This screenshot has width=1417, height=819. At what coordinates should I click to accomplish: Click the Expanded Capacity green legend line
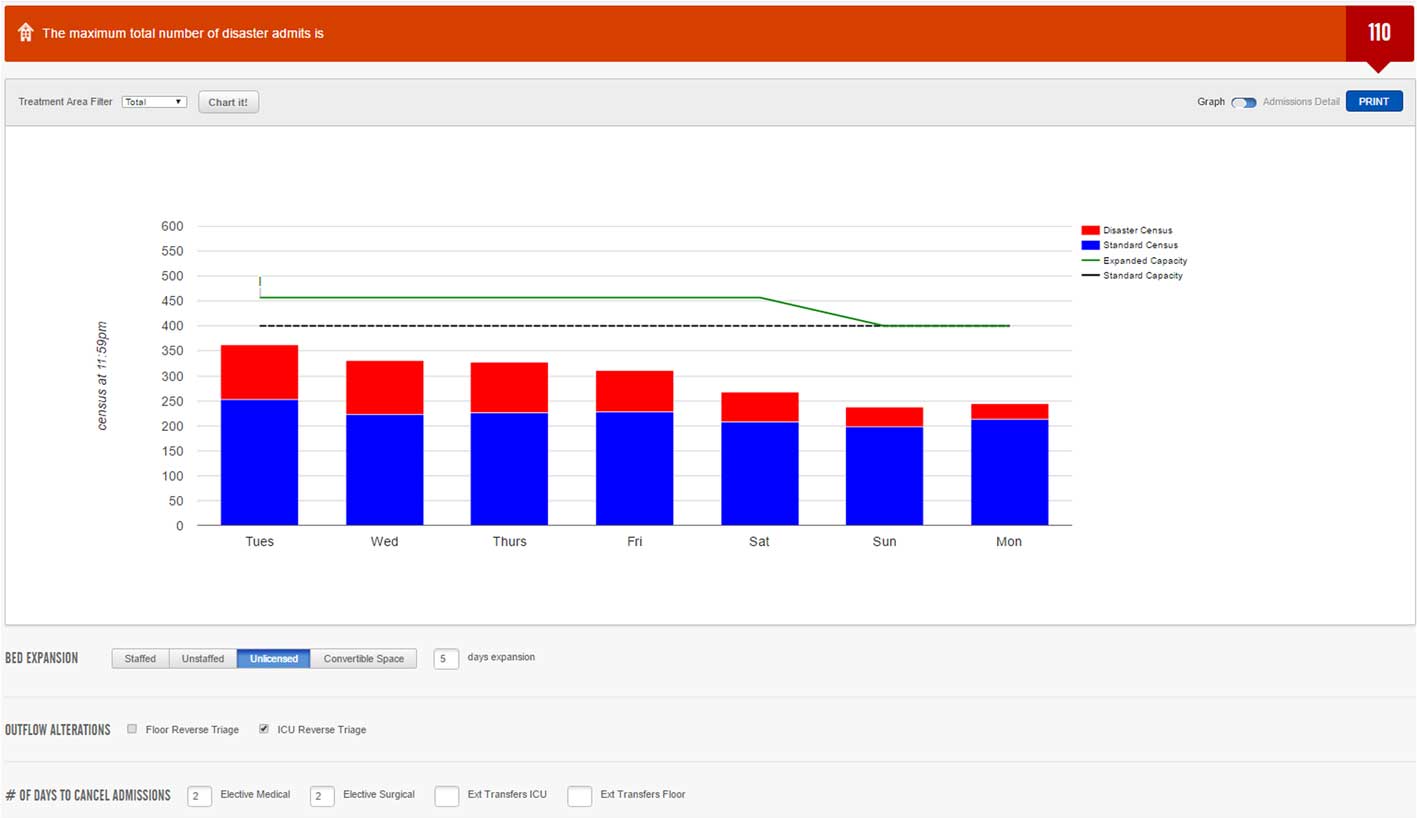coord(1090,261)
